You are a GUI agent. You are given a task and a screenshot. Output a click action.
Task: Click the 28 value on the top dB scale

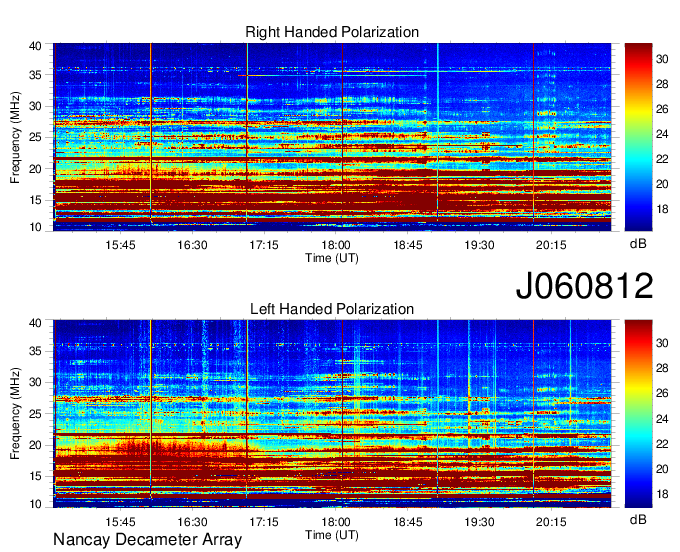coord(662,84)
